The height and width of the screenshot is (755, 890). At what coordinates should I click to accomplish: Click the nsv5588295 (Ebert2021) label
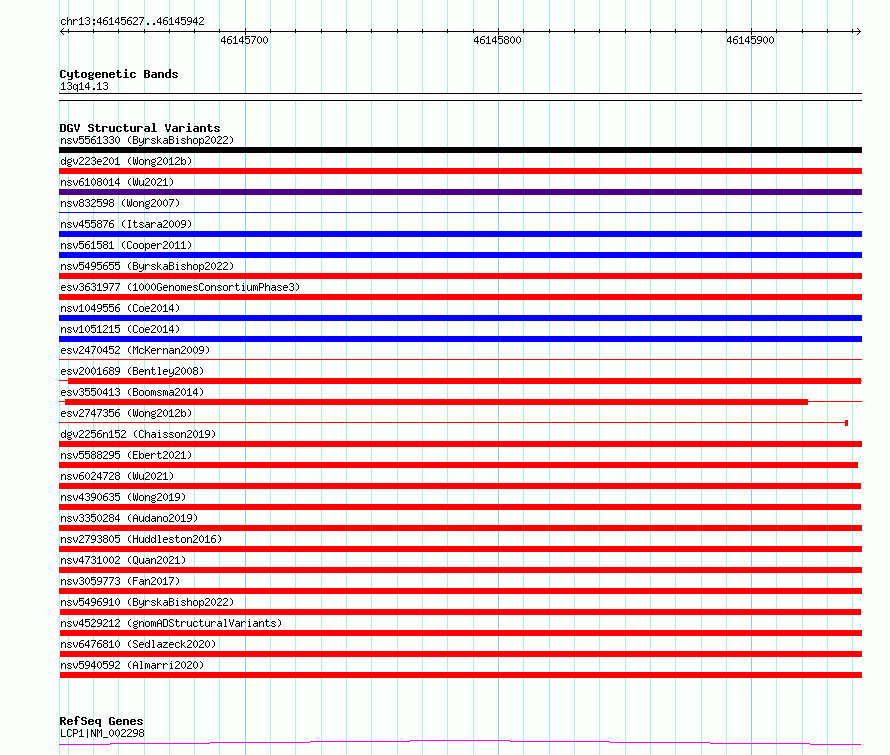126,455
